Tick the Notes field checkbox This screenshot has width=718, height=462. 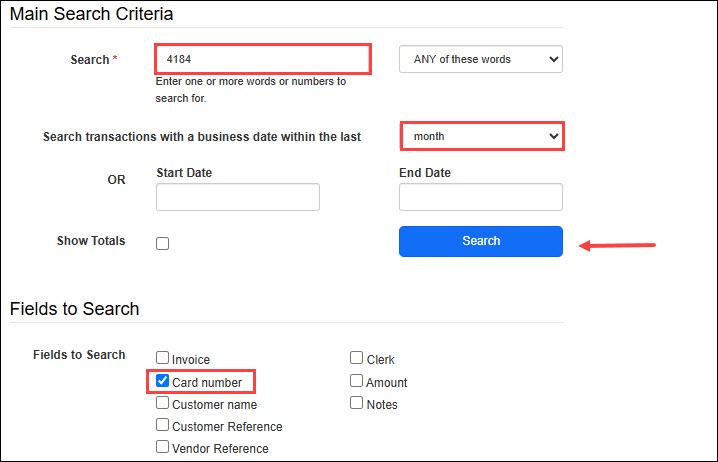click(357, 404)
